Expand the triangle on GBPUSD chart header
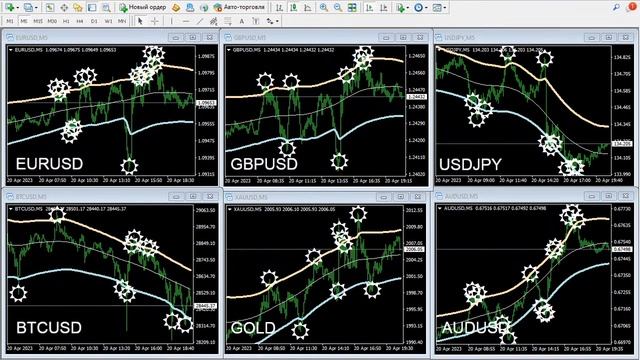 (229, 50)
